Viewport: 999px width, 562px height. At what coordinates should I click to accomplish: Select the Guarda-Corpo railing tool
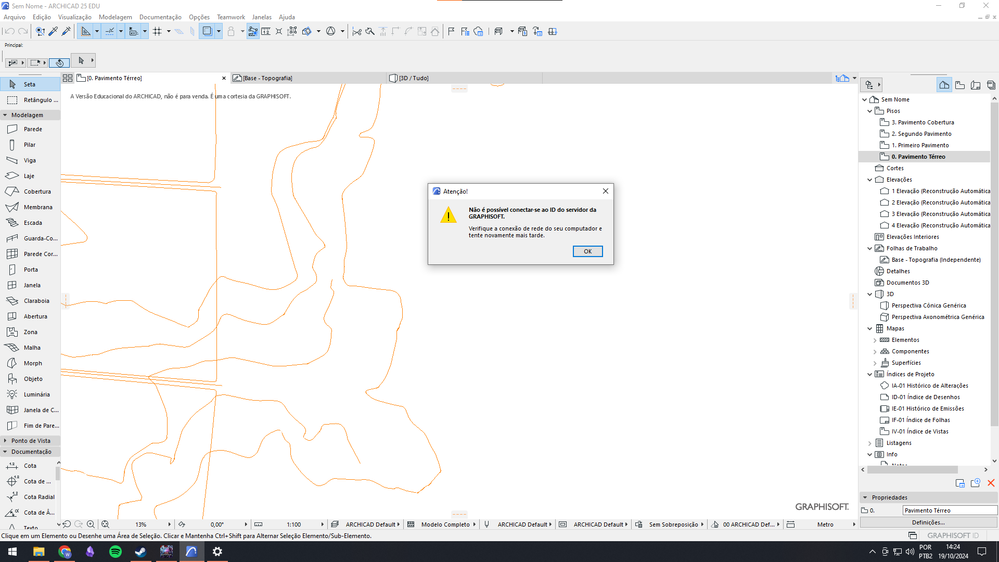30,238
